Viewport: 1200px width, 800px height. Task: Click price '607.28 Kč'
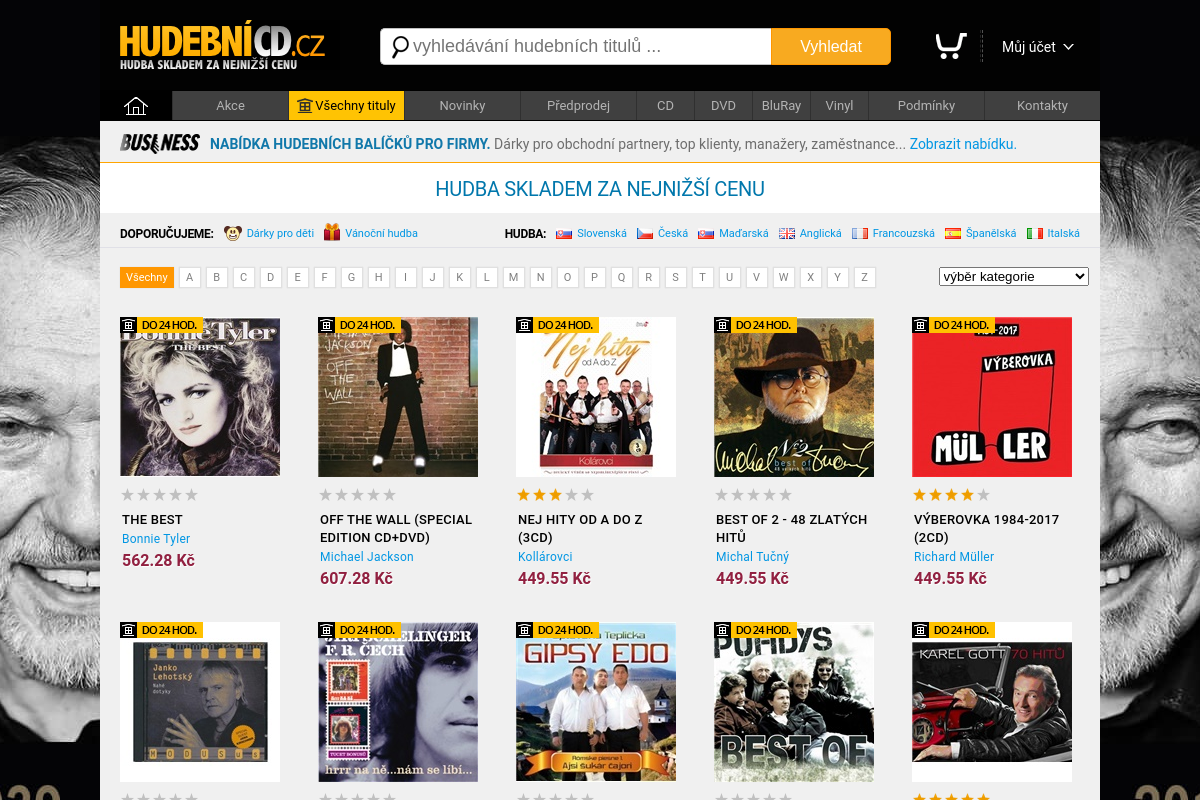click(356, 579)
